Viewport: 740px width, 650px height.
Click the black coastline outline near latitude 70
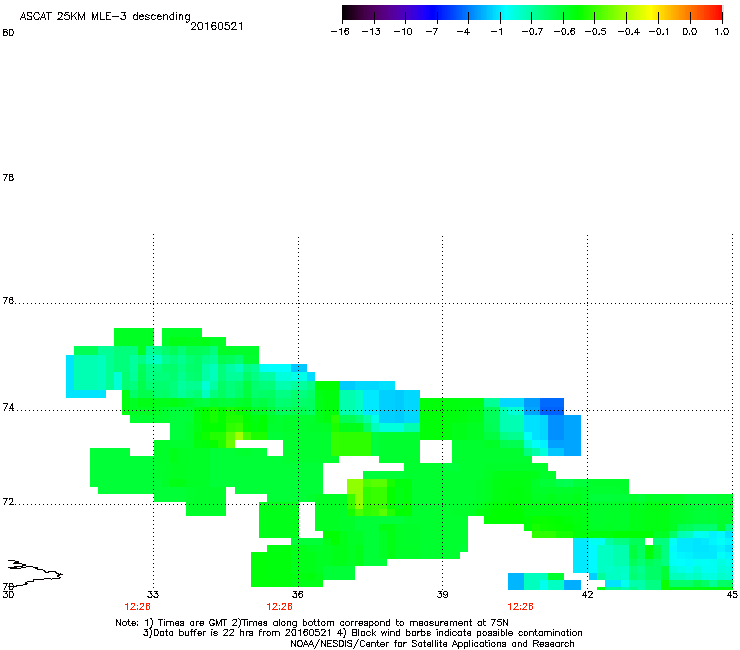[x=34, y=573]
